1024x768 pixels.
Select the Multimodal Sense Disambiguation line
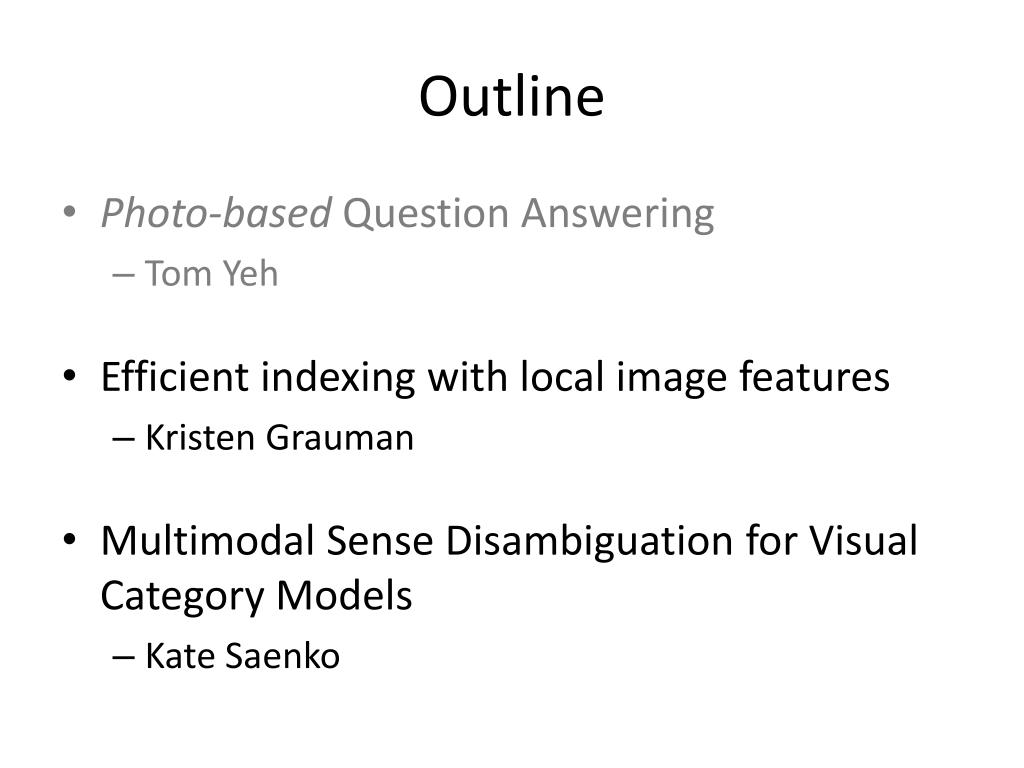[509, 542]
